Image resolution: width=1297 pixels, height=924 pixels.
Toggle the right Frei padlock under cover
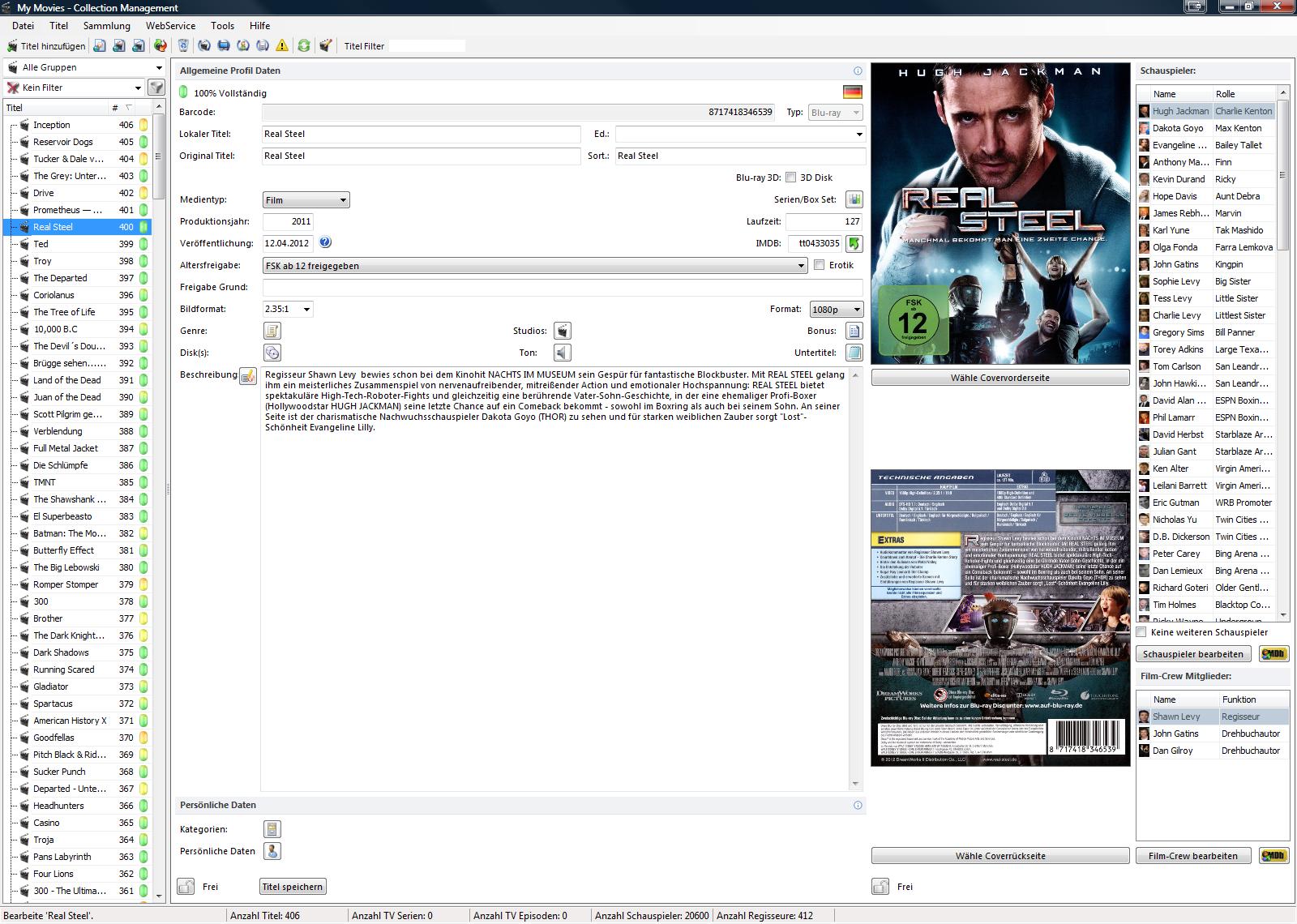[x=880, y=887]
